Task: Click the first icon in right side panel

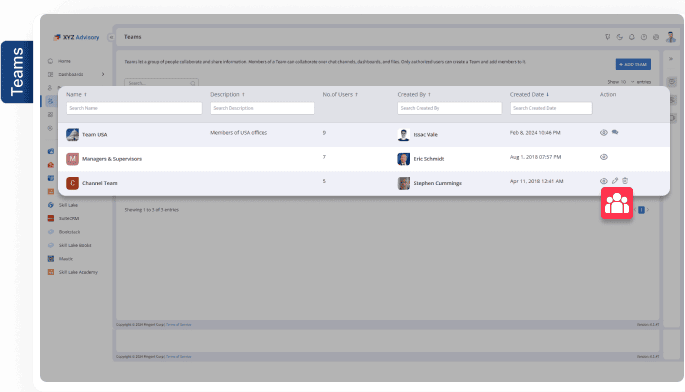Action: click(x=671, y=81)
